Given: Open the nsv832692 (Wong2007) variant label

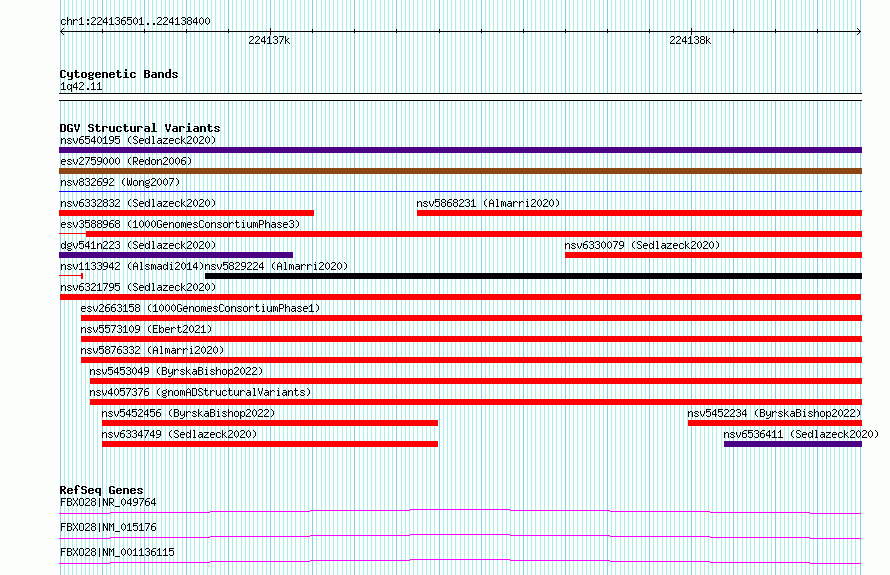Looking at the screenshot, I should point(120,182).
